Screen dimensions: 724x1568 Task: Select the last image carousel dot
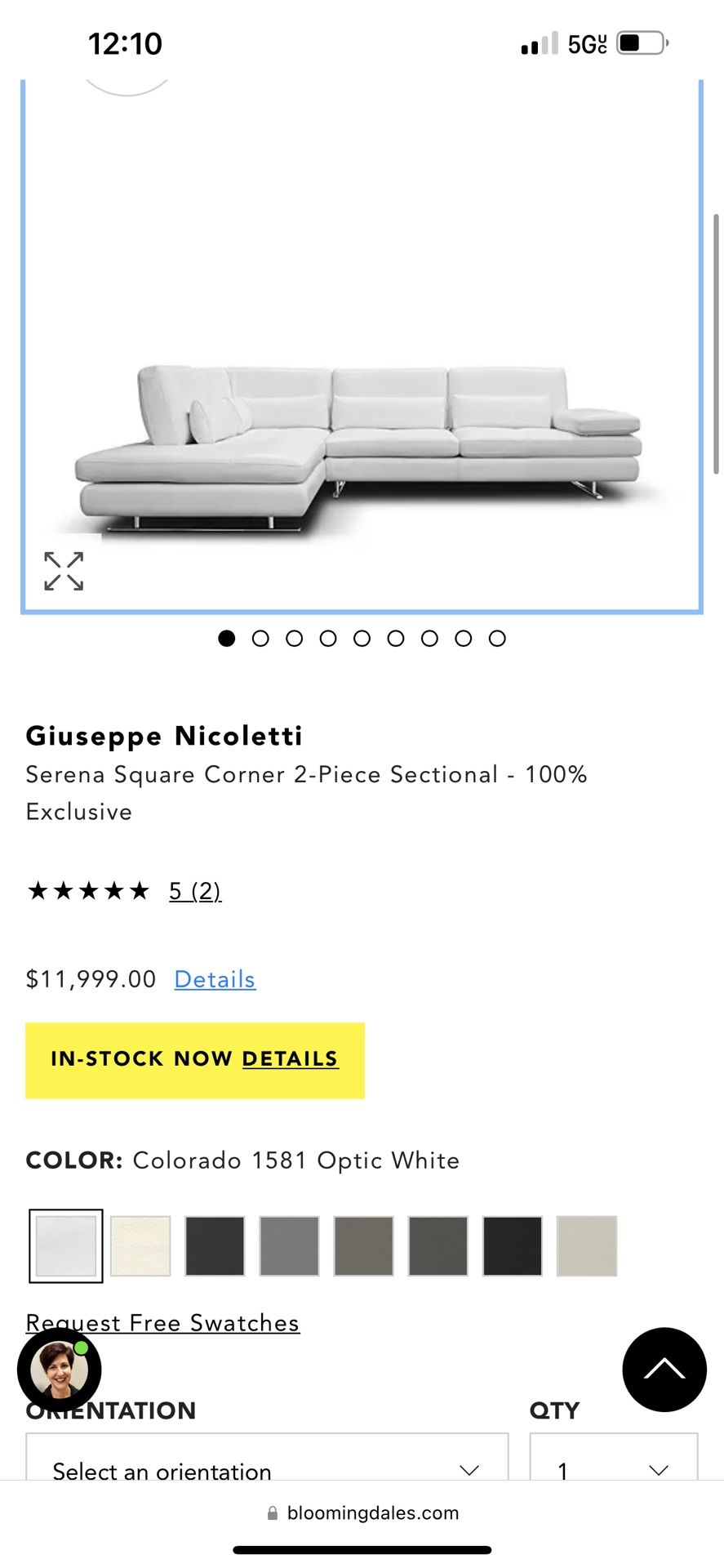497,639
